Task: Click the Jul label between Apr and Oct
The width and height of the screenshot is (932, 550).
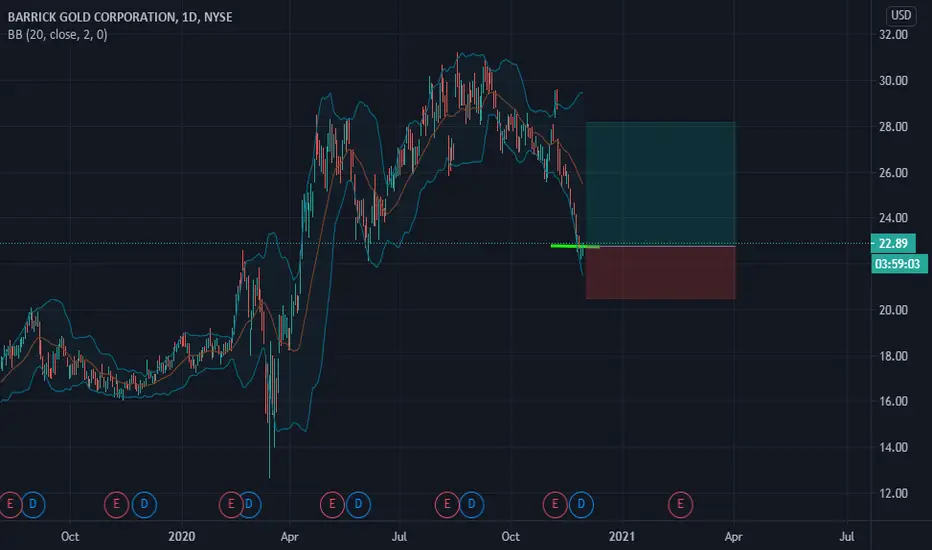Action: 399,536
